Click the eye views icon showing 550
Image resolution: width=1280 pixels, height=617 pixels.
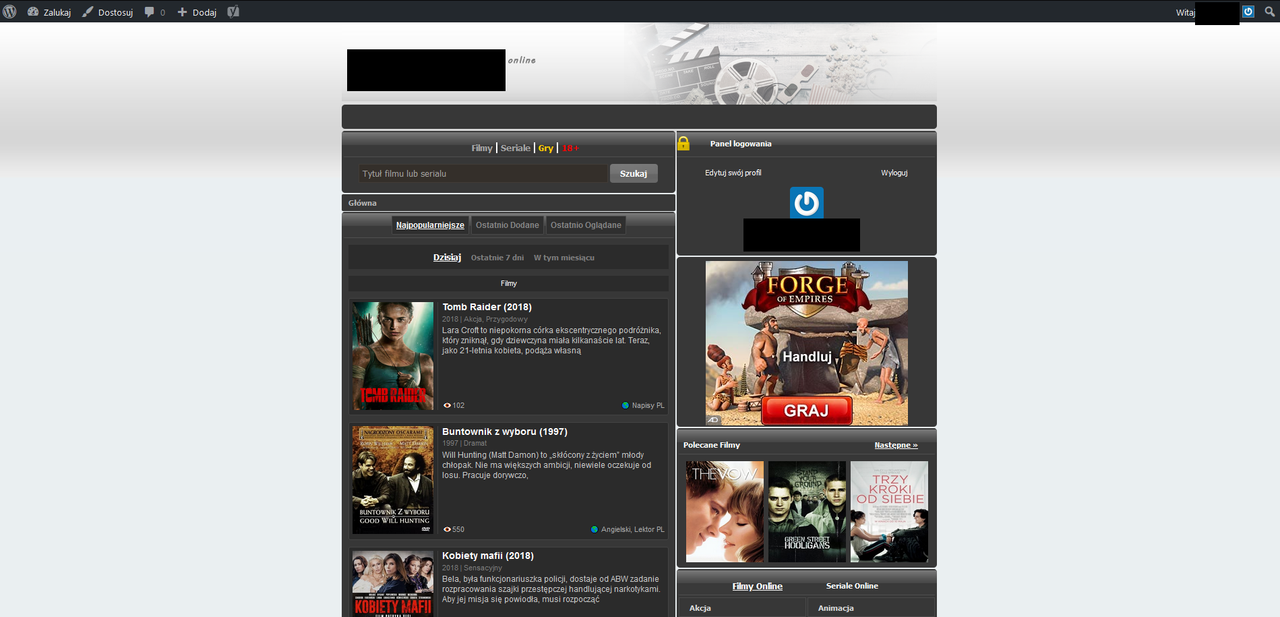447,529
